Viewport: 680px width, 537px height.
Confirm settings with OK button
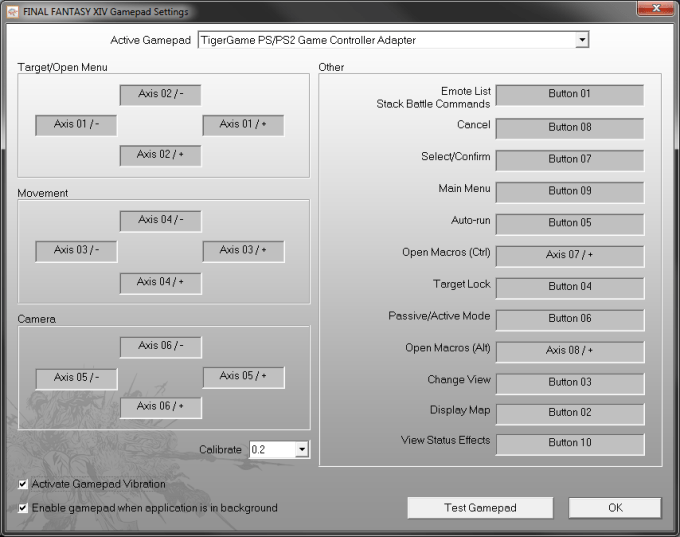coord(615,508)
